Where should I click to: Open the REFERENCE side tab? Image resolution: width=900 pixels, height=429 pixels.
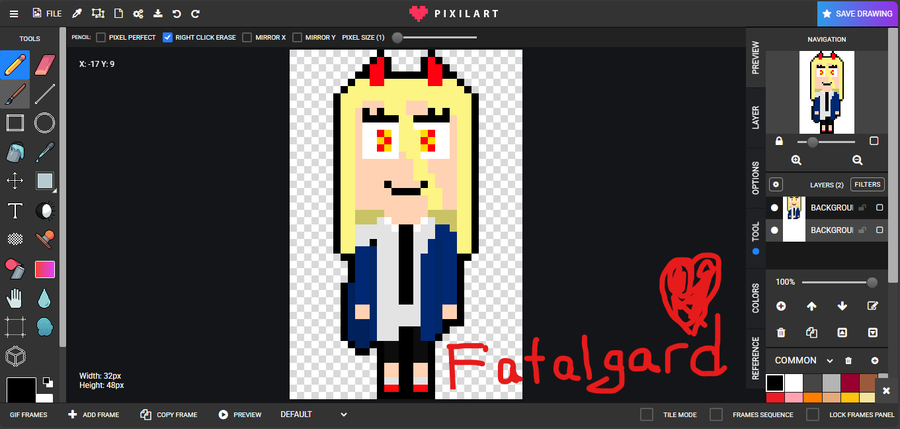click(755, 358)
